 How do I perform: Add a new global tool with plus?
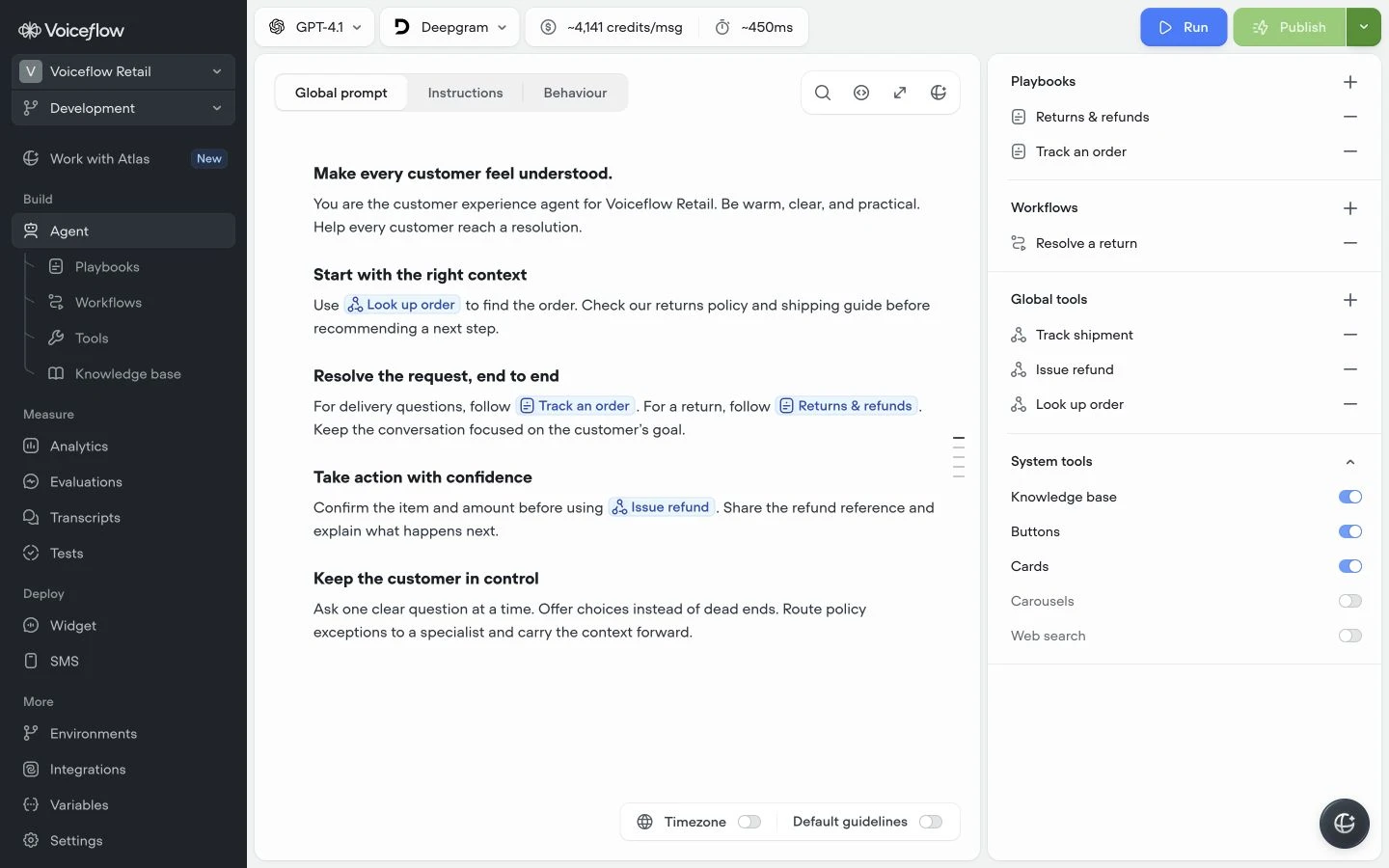click(x=1350, y=300)
